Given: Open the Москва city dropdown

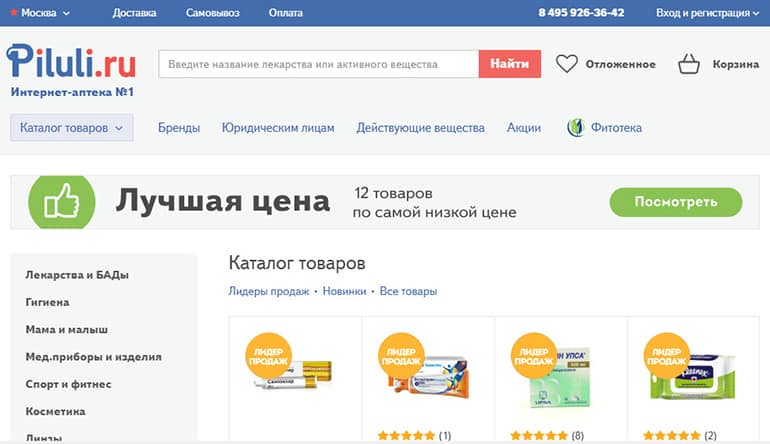Looking at the screenshot, I should 40,13.
